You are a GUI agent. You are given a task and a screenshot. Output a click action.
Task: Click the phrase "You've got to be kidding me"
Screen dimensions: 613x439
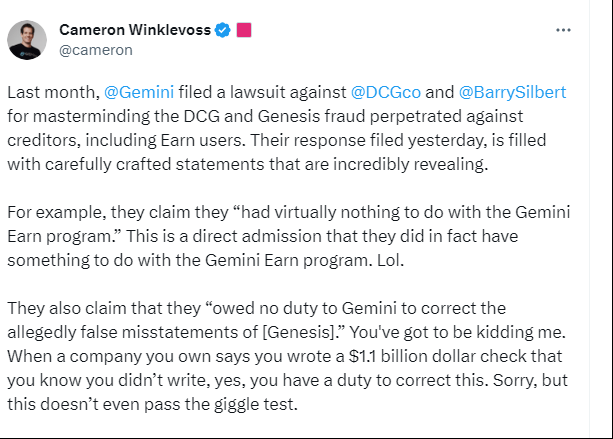point(457,332)
